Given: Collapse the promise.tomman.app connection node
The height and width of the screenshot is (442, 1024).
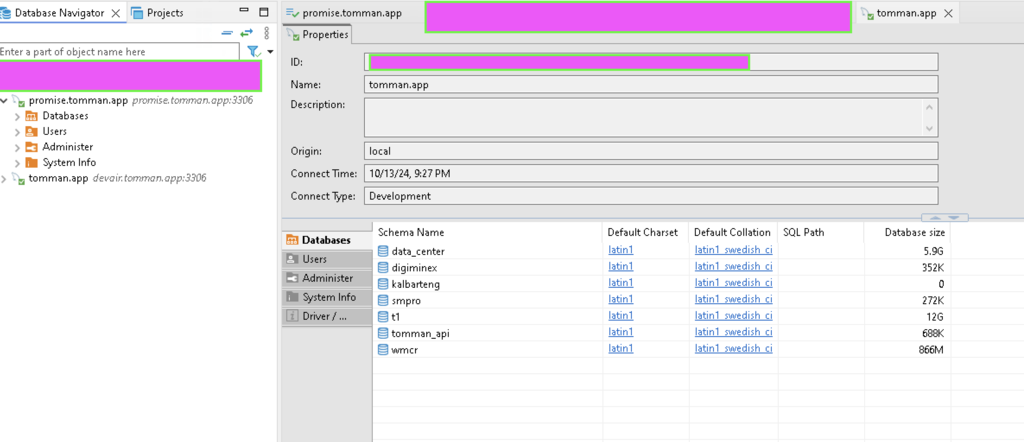Looking at the screenshot, I should point(6,101).
